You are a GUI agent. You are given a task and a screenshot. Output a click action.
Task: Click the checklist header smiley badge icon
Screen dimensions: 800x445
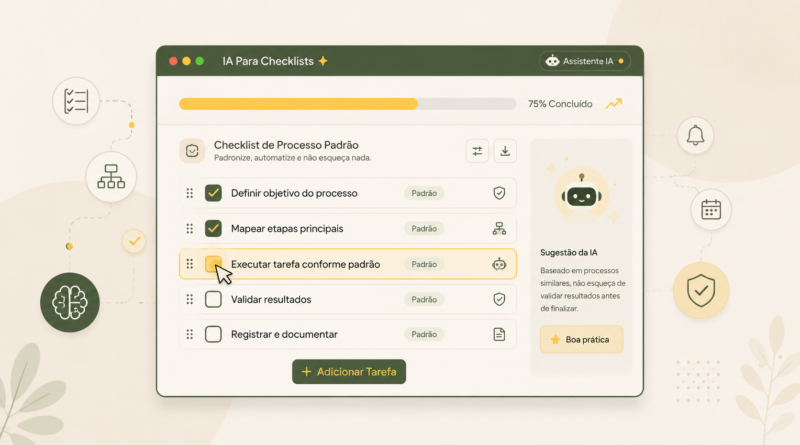[x=192, y=151]
